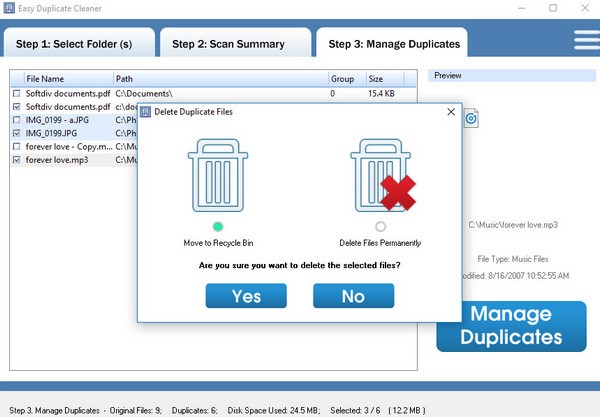Click the Original Files: 9 status entry
This screenshot has width=600, height=417.
tap(136, 410)
